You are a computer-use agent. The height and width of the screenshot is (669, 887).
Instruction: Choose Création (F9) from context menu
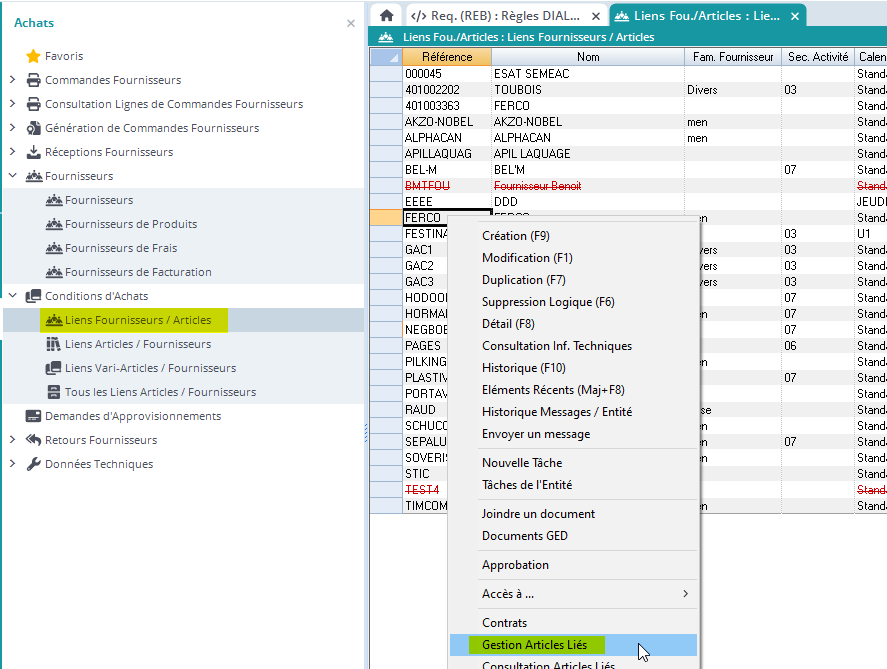tap(515, 236)
